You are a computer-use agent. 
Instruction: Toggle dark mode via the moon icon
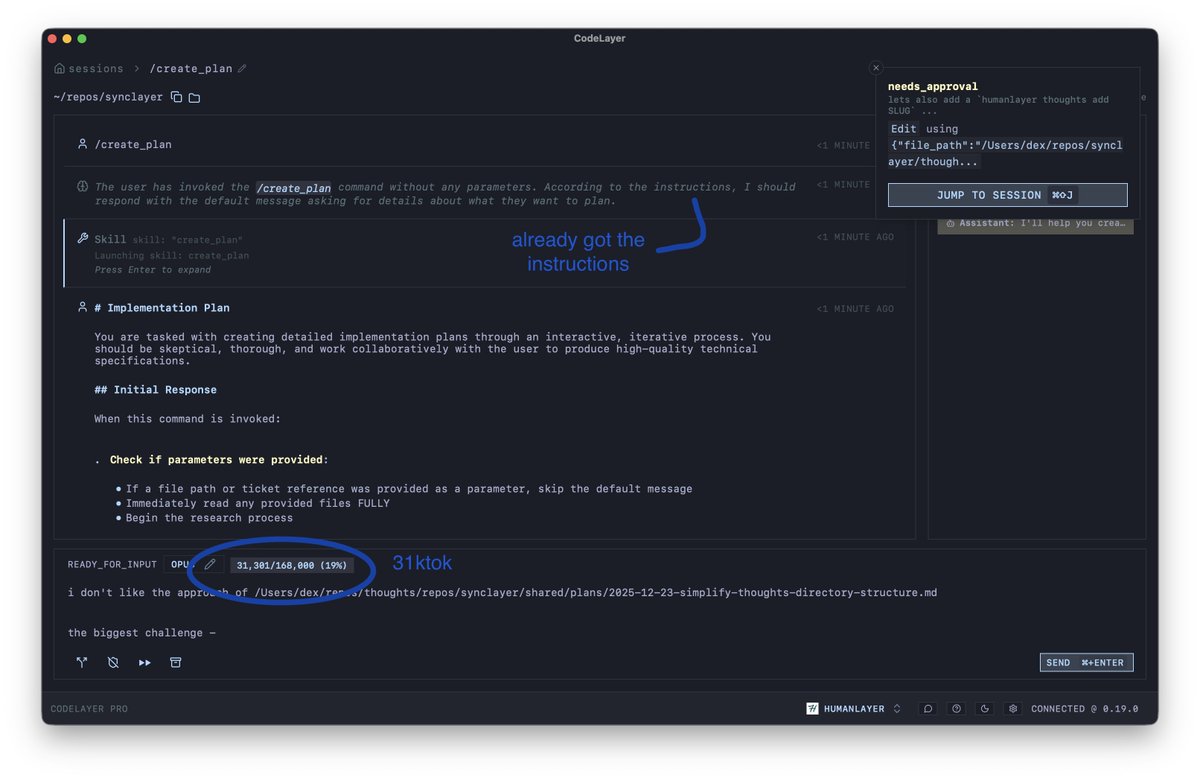(984, 708)
